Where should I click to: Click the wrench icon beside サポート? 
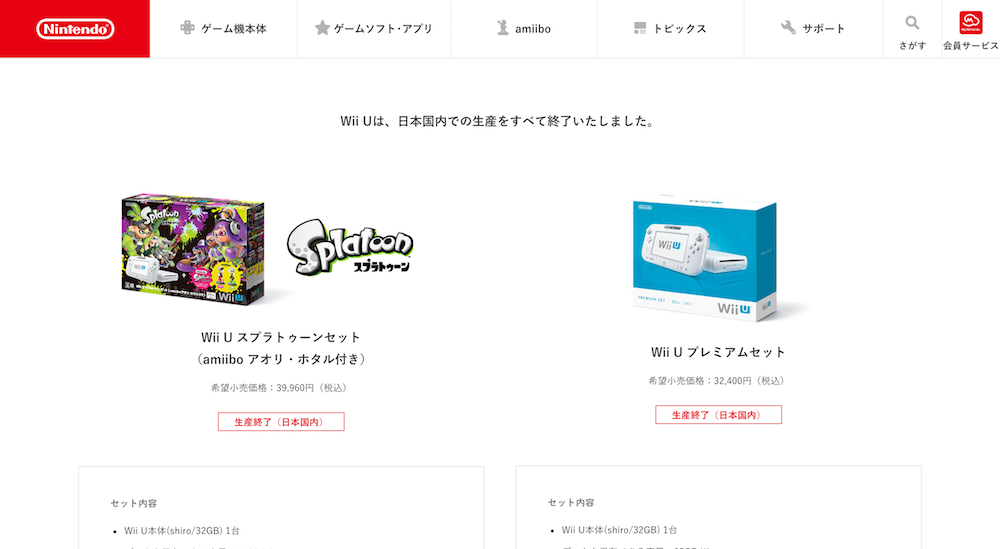(x=788, y=27)
